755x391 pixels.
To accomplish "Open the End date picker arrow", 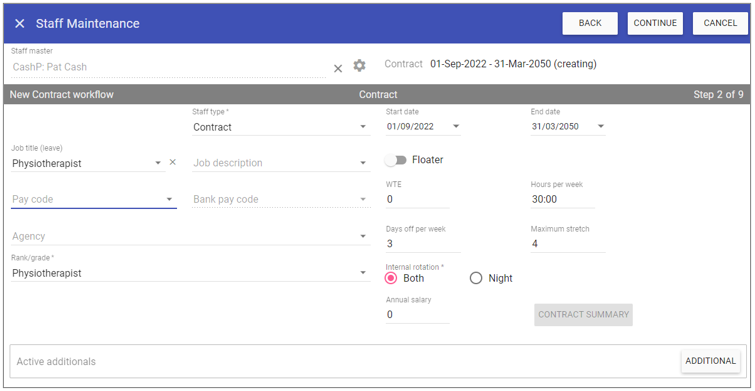I will 600,127.
